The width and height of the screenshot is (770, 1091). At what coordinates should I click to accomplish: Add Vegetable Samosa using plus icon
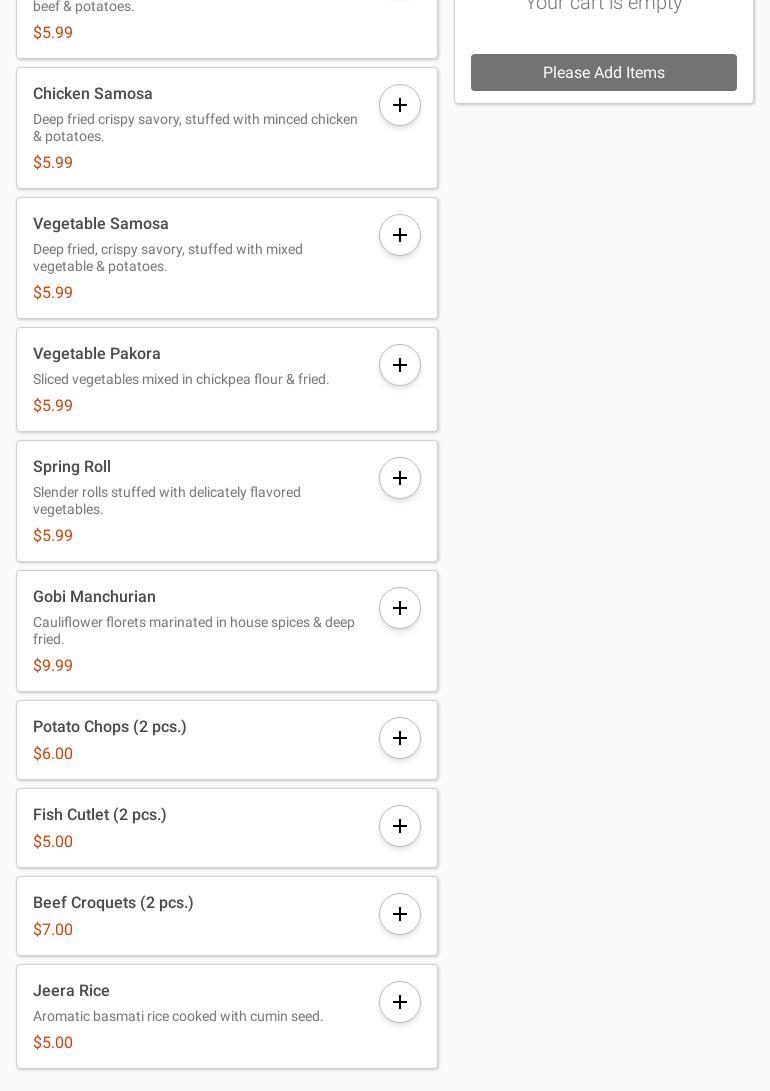[x=400, y=235]
